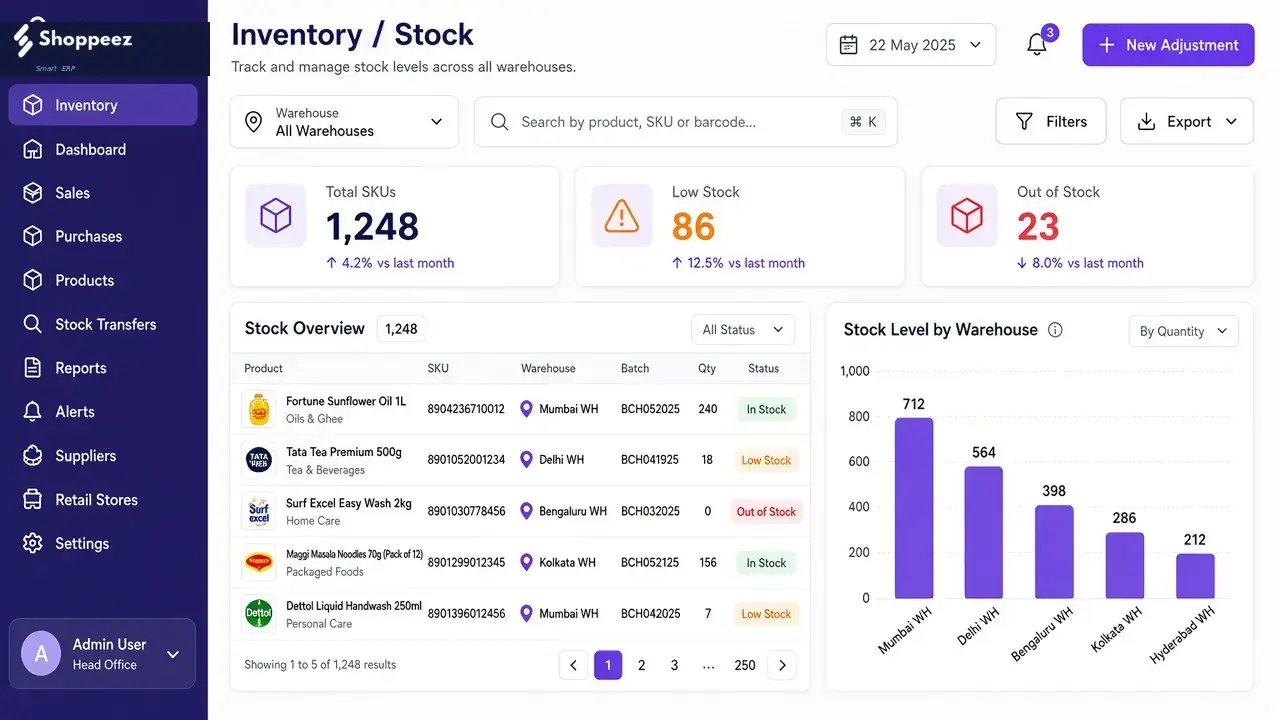Click SKU 8904236710012

tap(466, 409)
